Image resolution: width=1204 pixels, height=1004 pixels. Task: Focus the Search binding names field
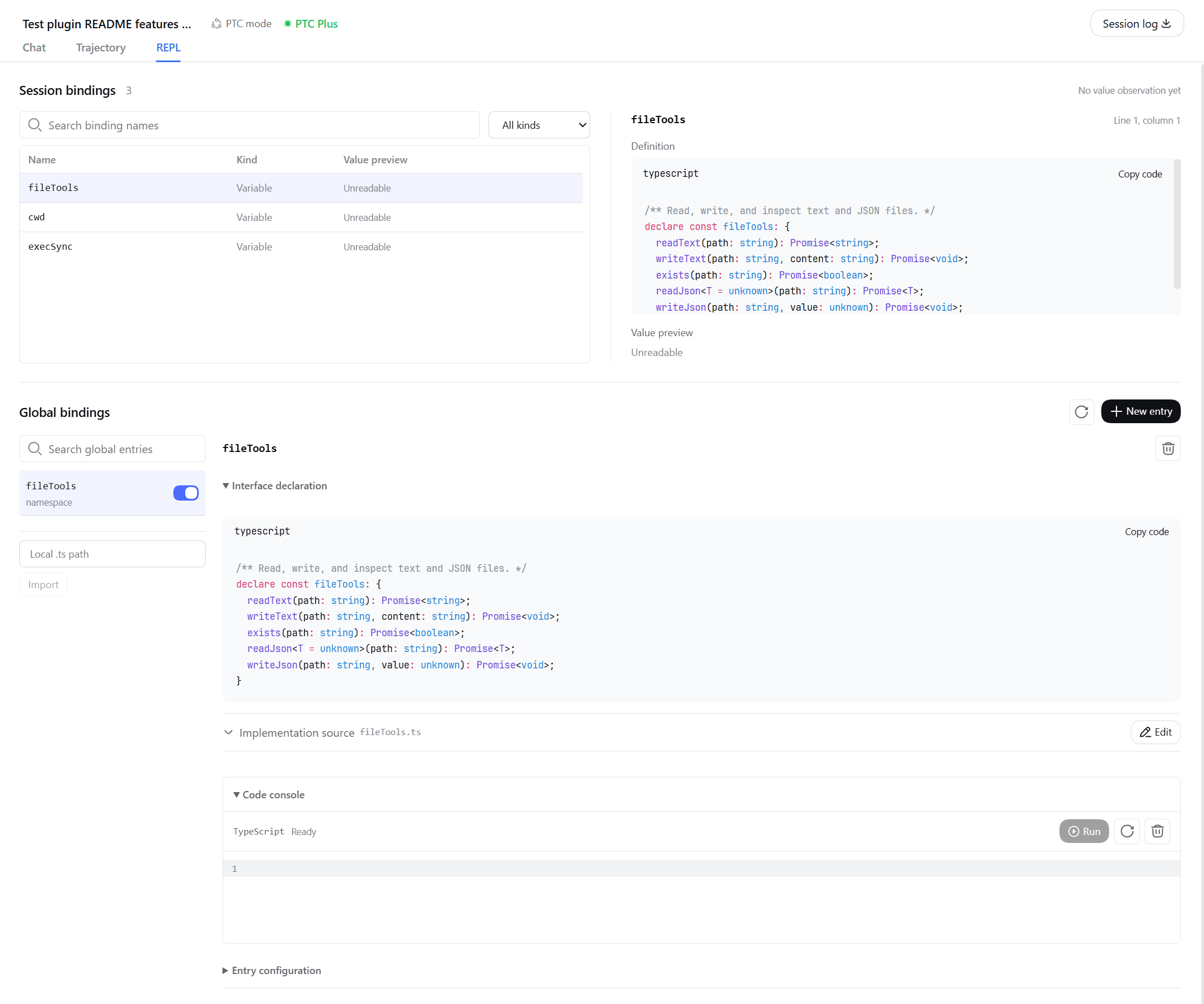(250, 125)
